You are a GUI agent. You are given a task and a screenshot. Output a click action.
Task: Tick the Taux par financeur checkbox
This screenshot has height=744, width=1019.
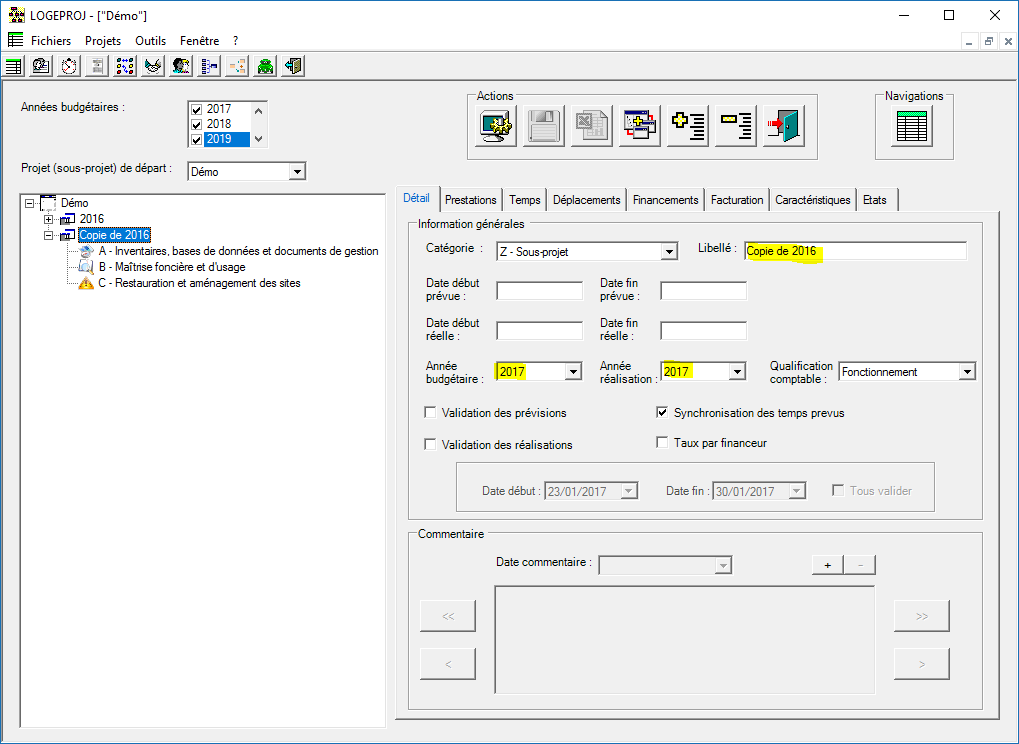coord(662,443)
